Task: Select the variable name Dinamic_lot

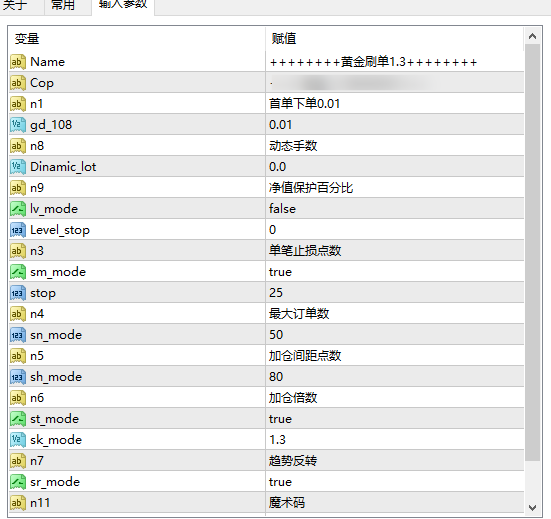Action: (x=63, y=167)
